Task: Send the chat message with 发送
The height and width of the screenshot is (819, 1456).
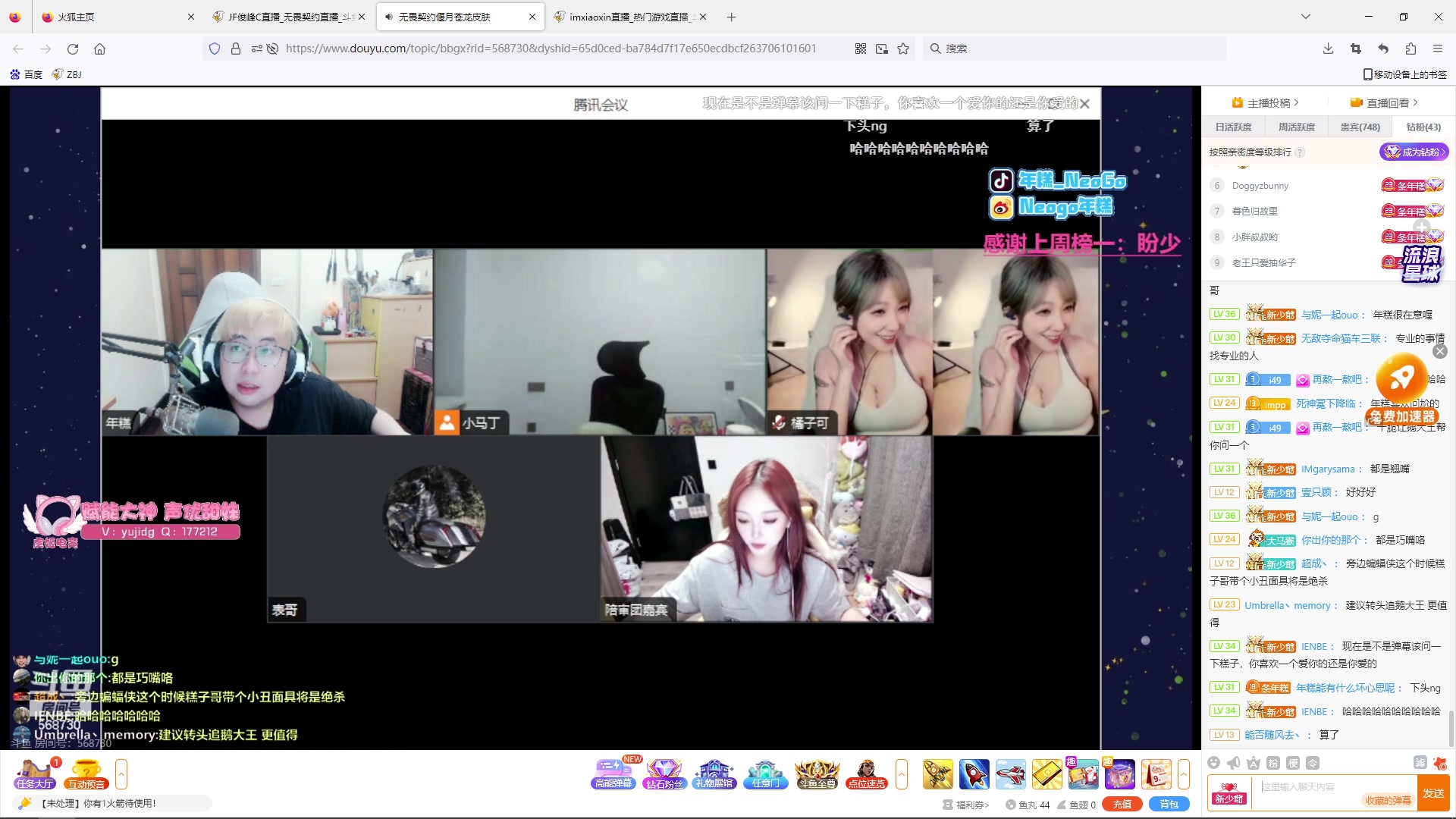Action: (x=1433, y=793)
